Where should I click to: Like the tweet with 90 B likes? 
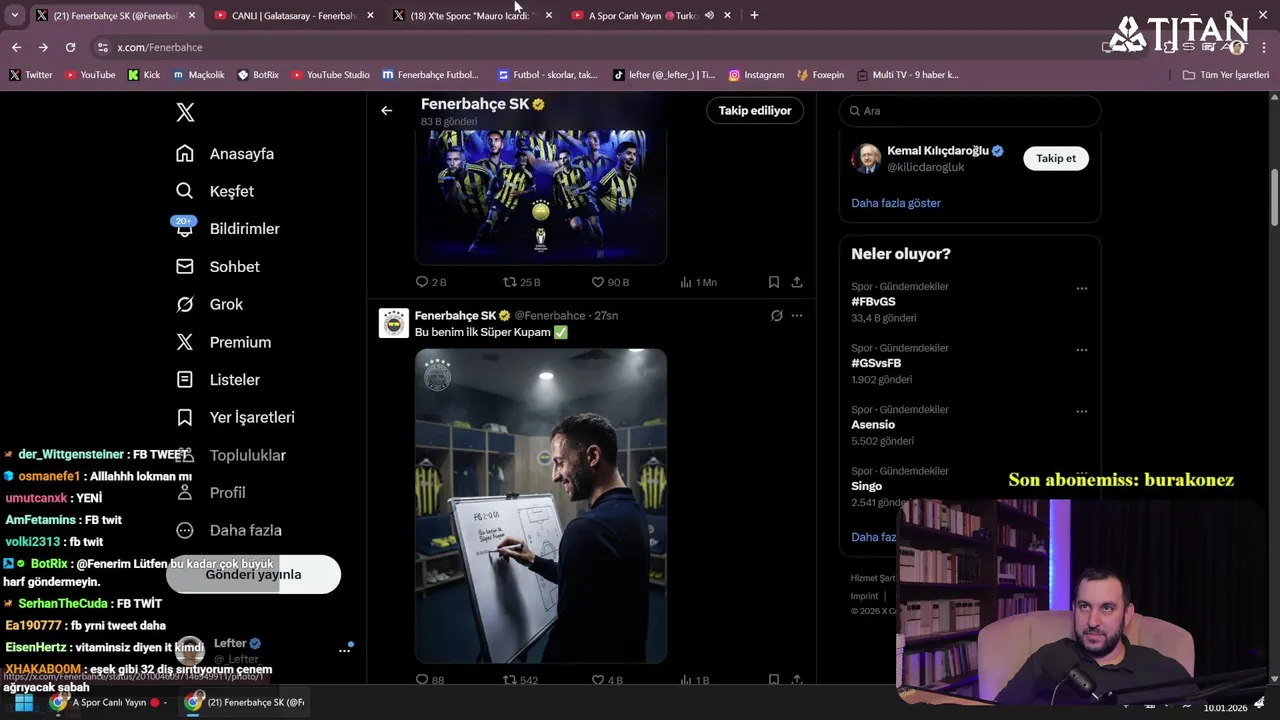[x=610, y=282]
